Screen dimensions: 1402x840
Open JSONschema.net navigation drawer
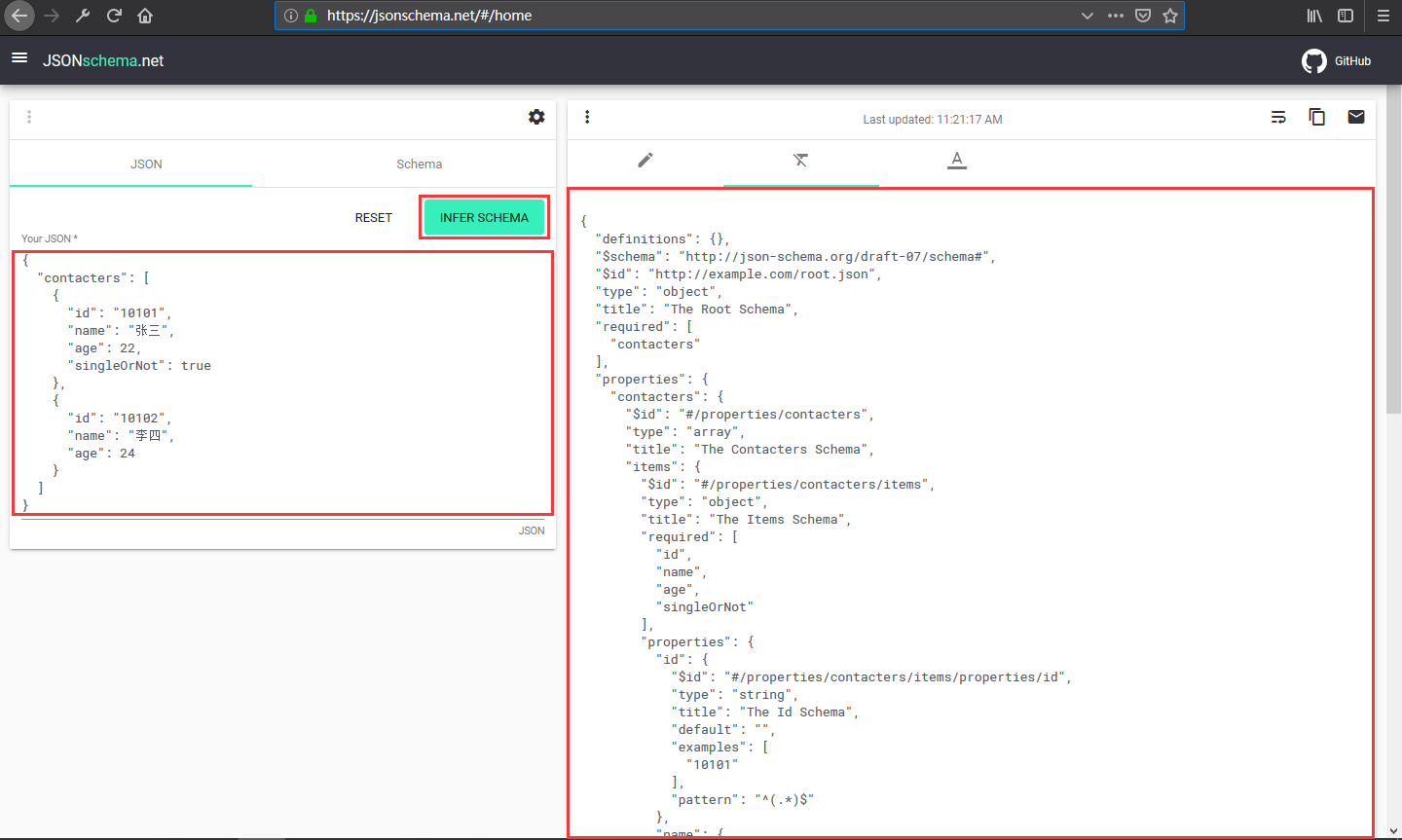click(x=19, y=58)
